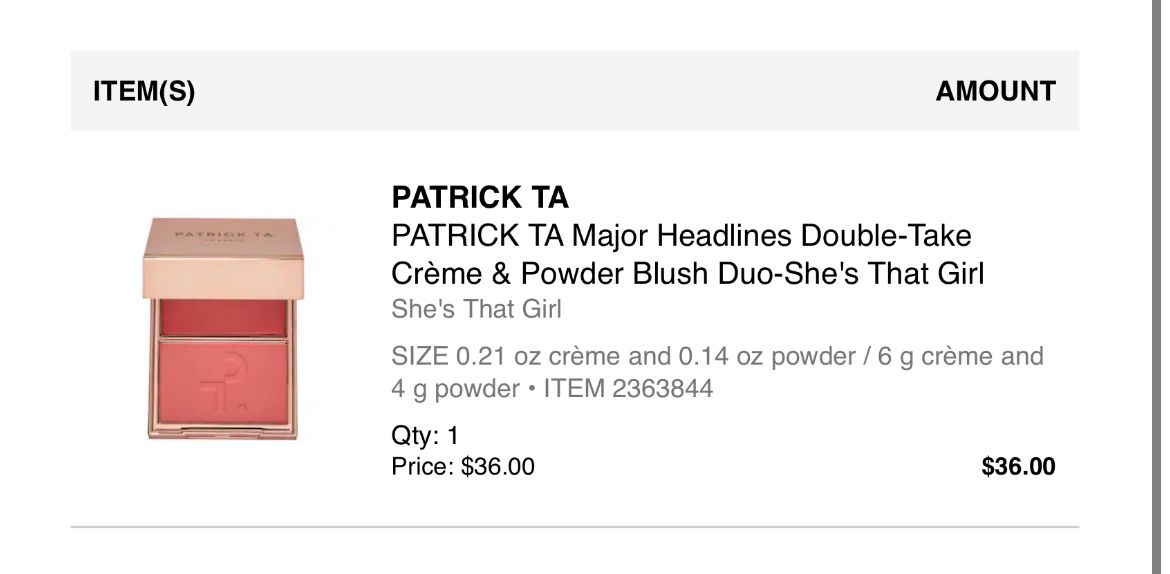Click the gray She's That Girl shade label
The width and height of the screenshot is (1170, 574).
(476, 310)
